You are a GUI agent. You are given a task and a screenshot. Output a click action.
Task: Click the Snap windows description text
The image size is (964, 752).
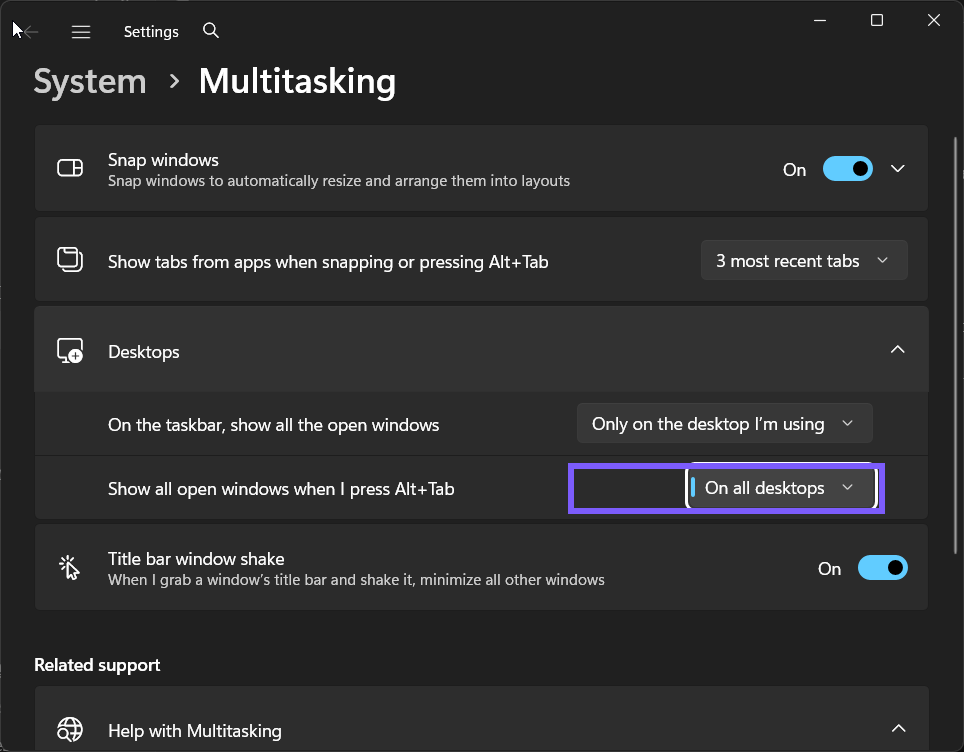click(x=339, y=181)
